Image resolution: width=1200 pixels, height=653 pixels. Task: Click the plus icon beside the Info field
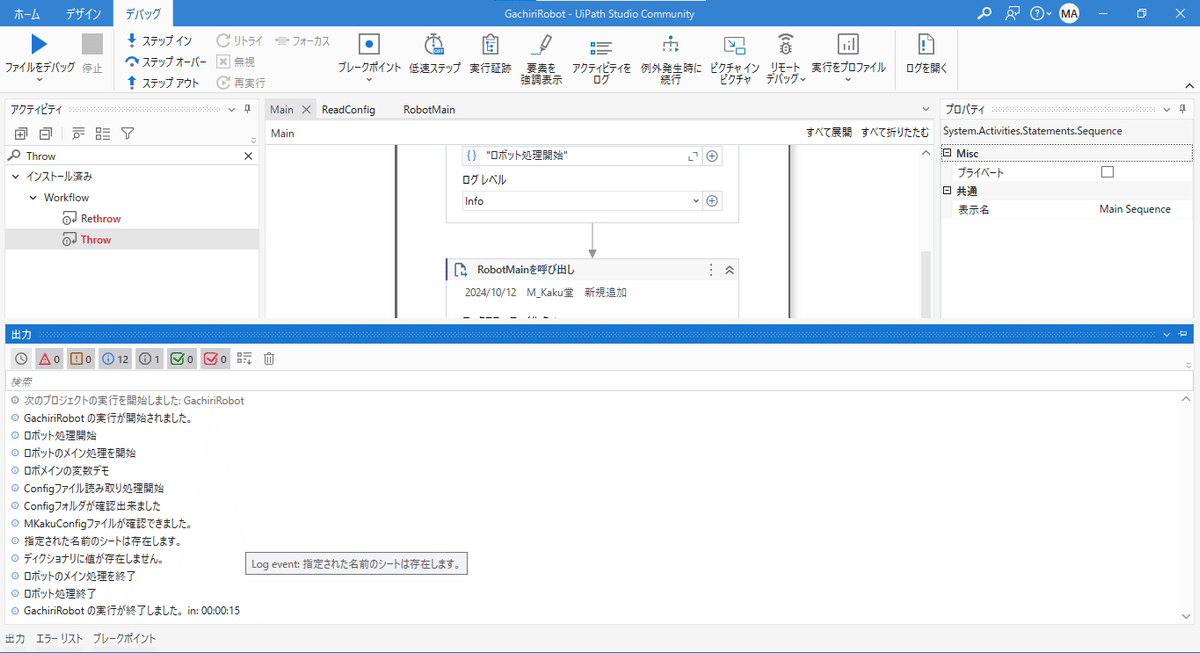coord(712,201)
